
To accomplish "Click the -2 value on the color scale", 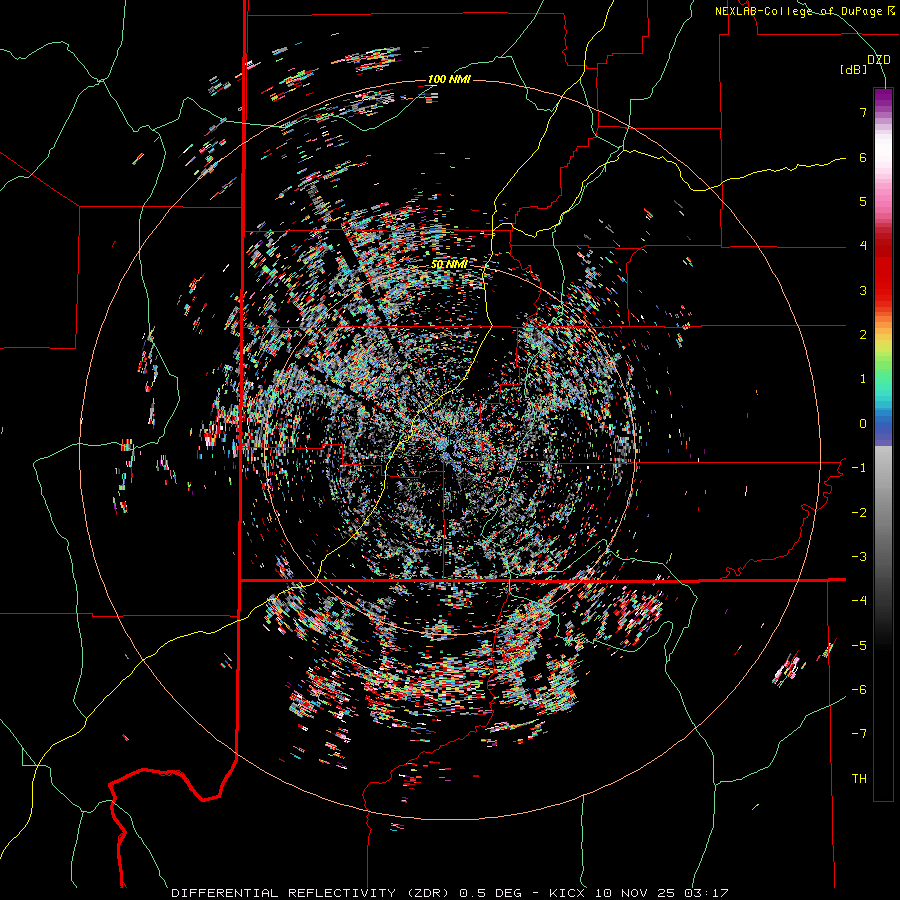I will (x=859, y=513).
